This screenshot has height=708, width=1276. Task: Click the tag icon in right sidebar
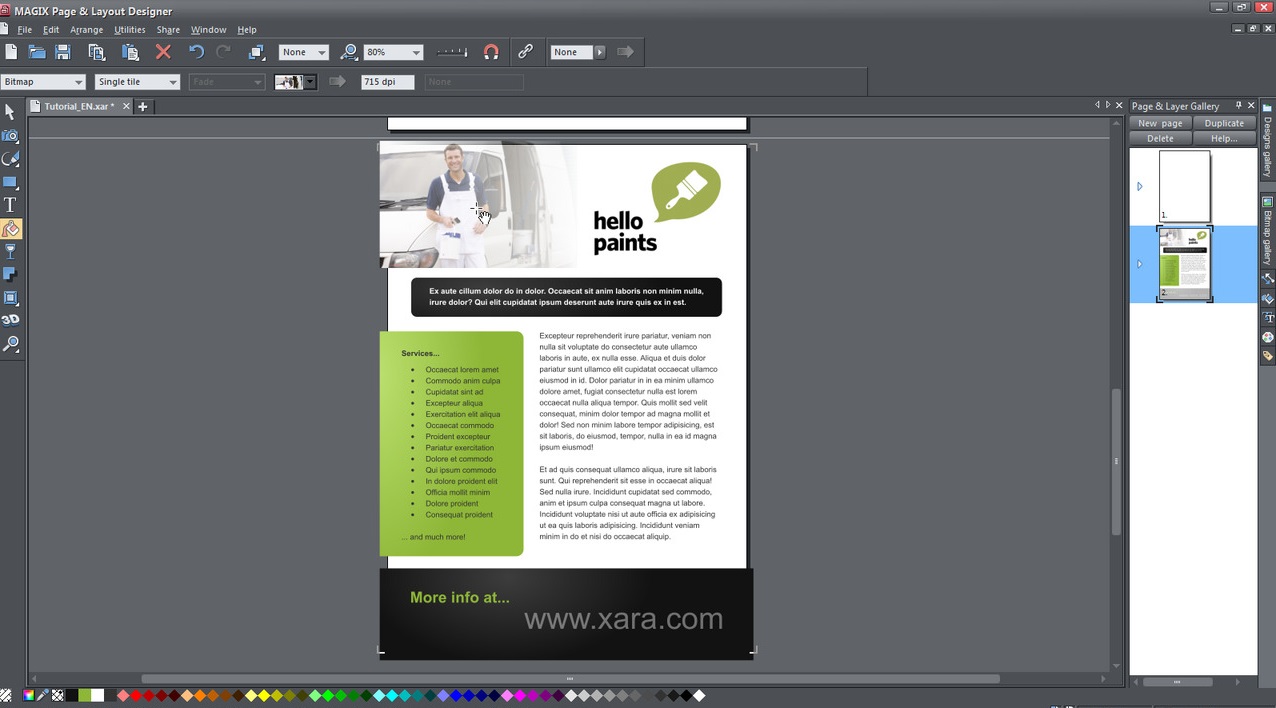[x=1267, y=356]
